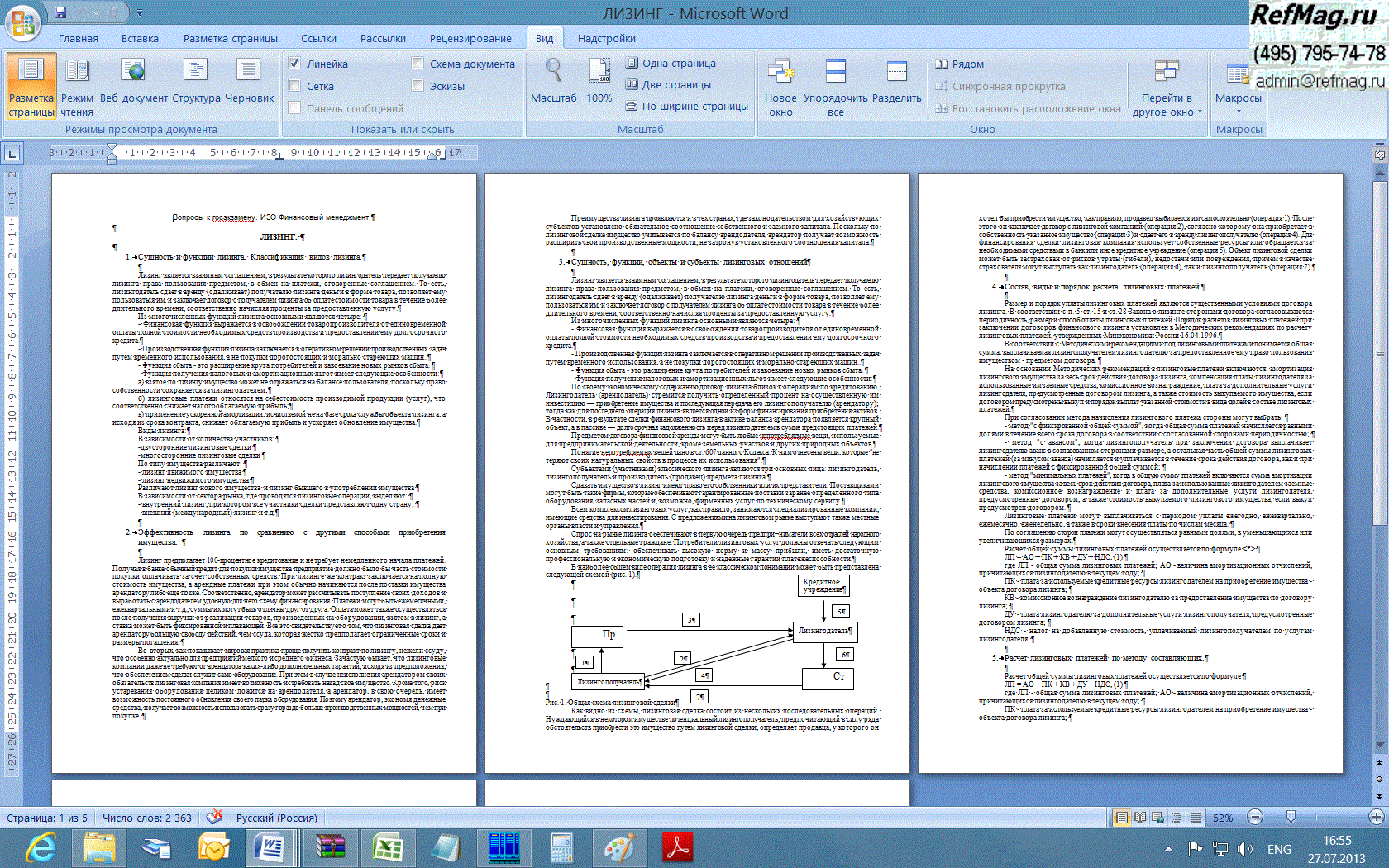
Task: Expand Quick Access Toolbar customize arrow
Action: point(139,13)
